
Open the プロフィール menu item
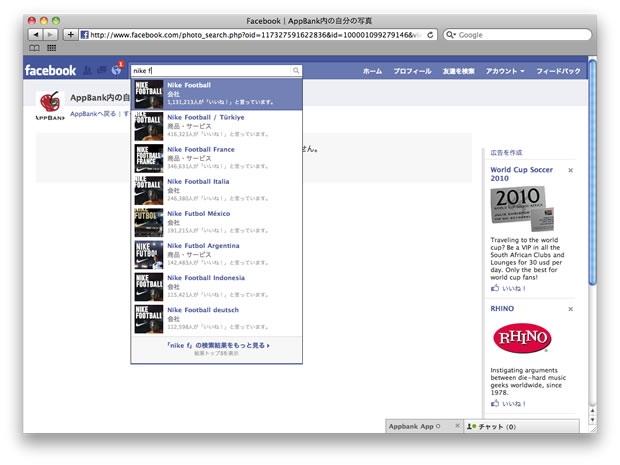pos(412,71)
